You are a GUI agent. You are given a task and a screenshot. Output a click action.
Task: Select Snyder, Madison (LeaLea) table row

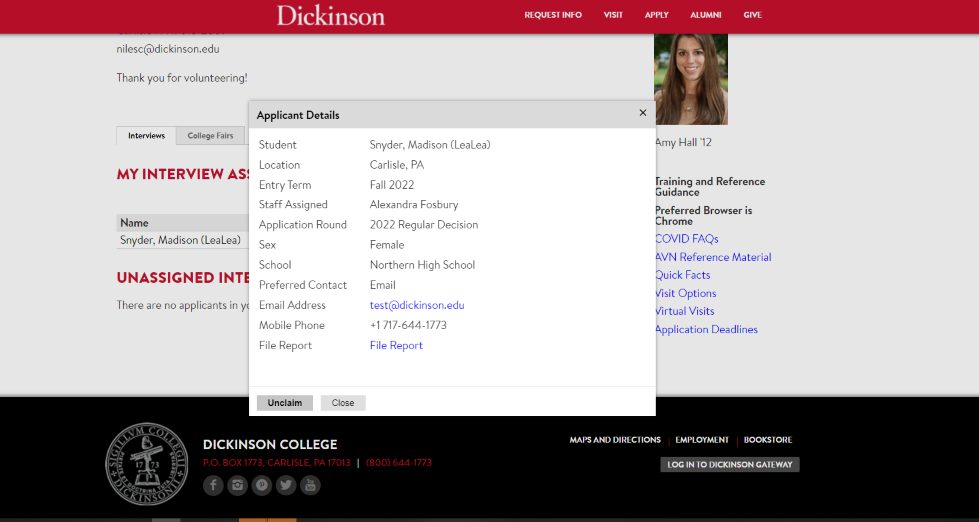pos(182,240)
